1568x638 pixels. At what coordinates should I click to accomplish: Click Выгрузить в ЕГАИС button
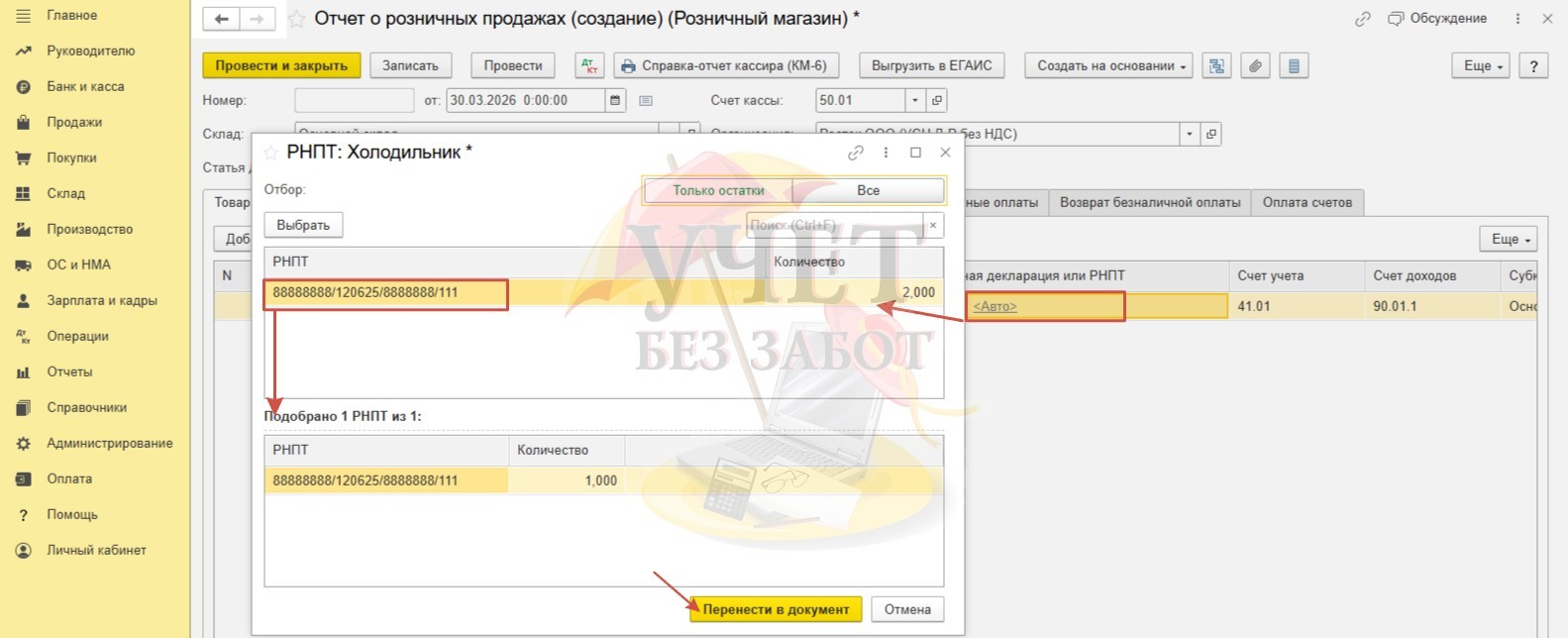point(931,65)
